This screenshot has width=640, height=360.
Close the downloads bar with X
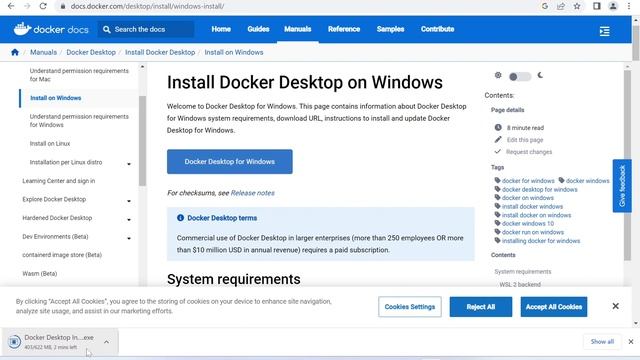631,342
